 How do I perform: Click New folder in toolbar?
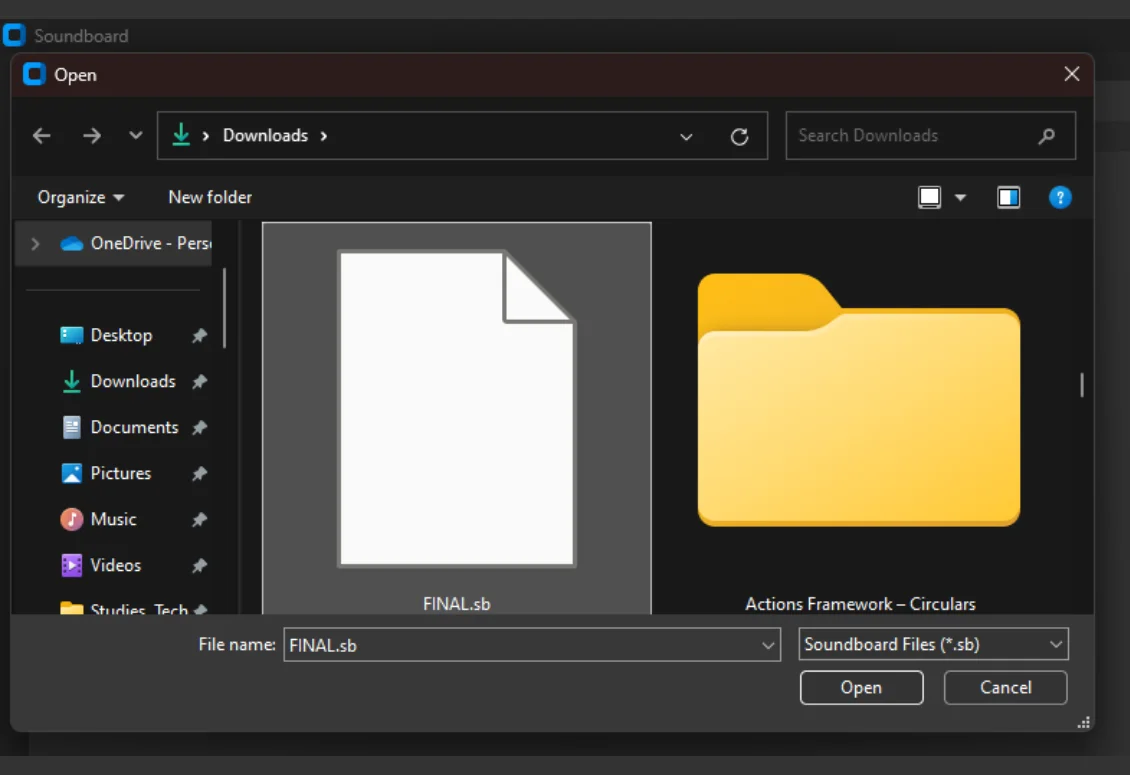(x=210, y=198)
